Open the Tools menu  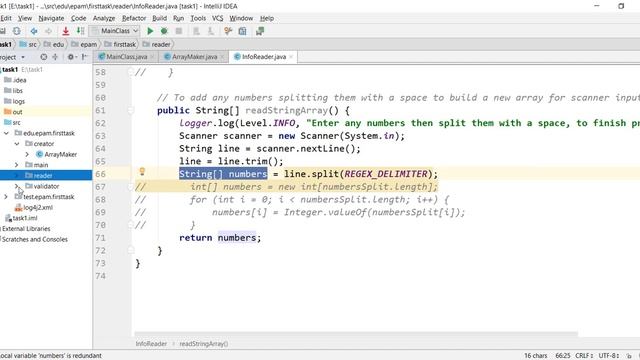[x=198, y=18]
